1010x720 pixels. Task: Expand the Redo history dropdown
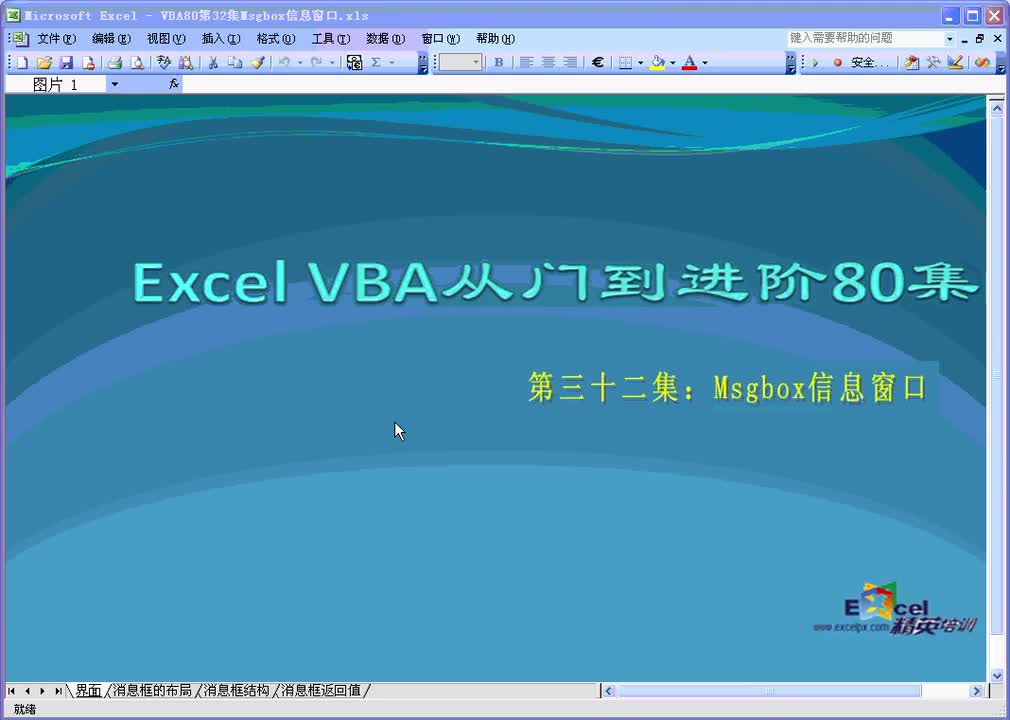coord(332,62)
